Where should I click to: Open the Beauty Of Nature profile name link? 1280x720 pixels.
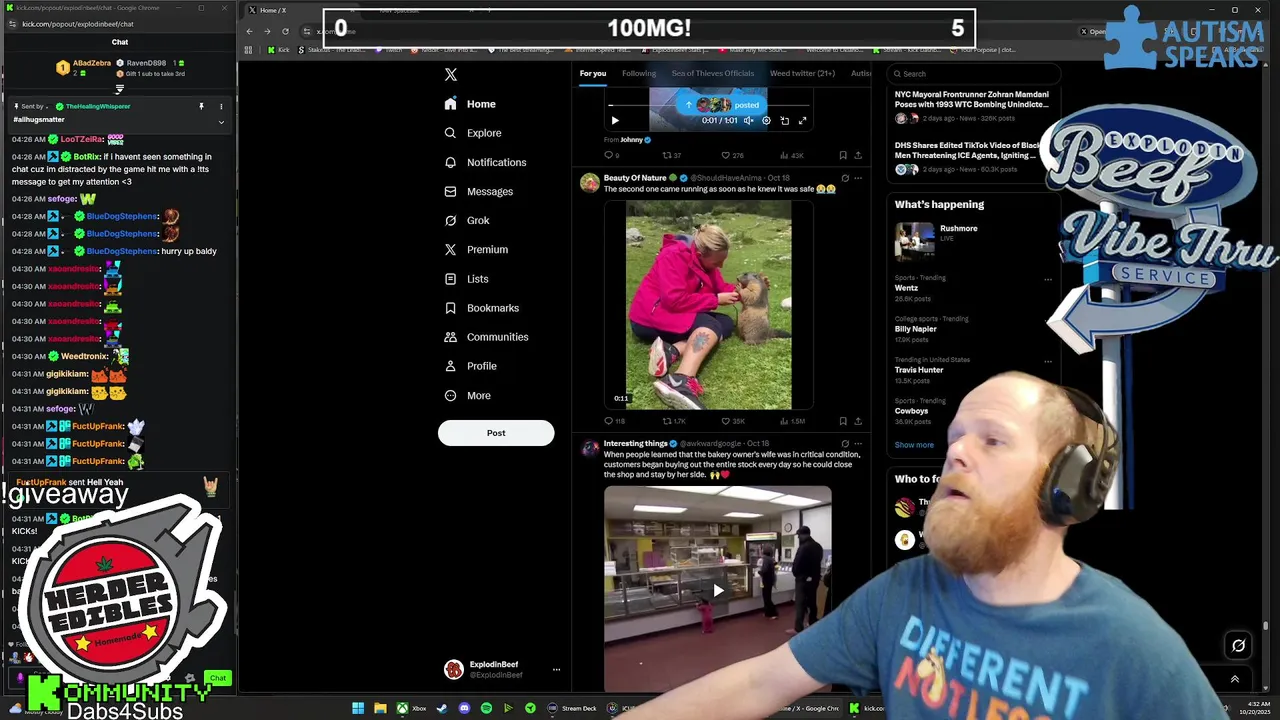point(635,178)
